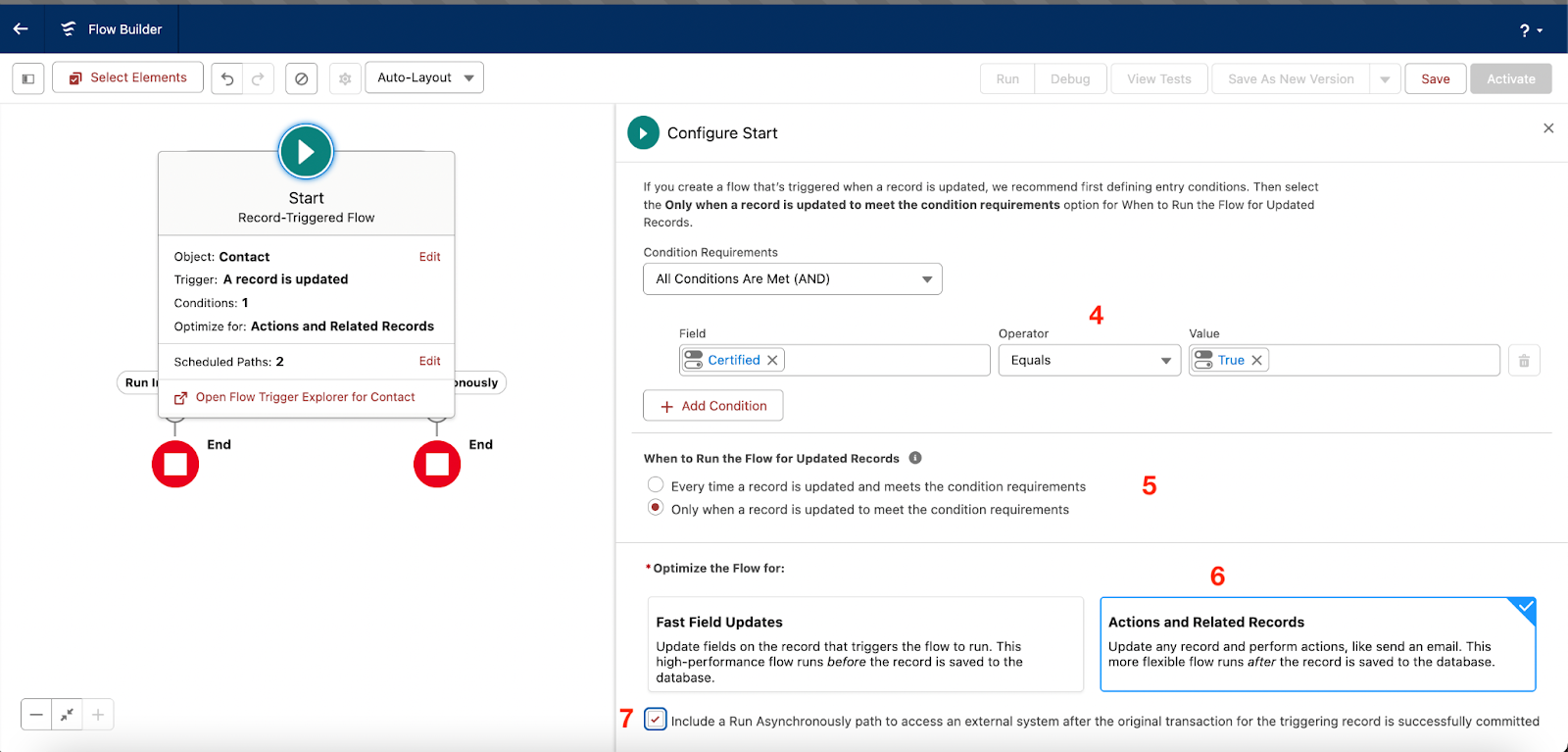Click the back arrow in header

click(21, 28)
